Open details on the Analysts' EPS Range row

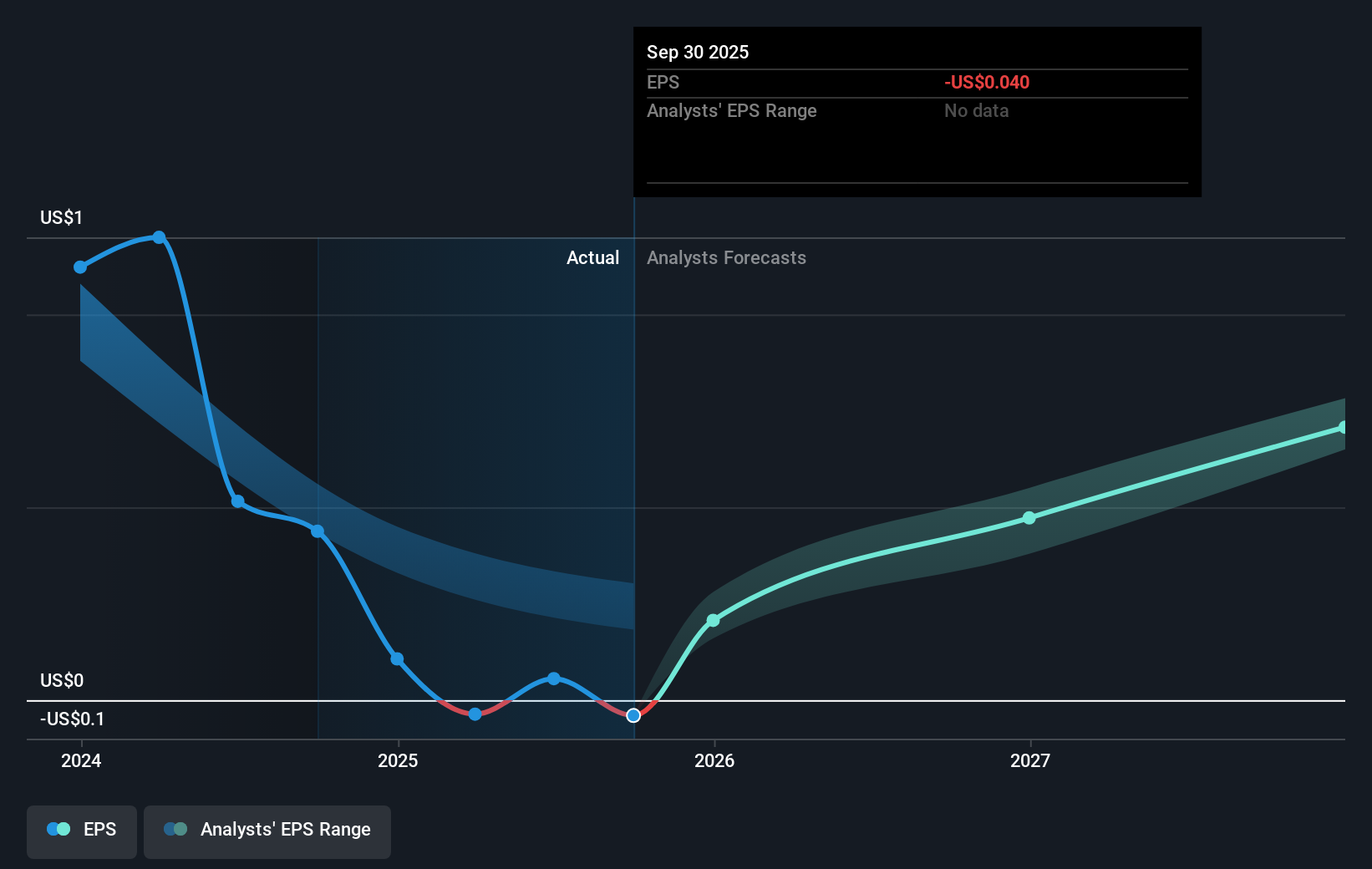pyautogui.click(x=732, y=110)
